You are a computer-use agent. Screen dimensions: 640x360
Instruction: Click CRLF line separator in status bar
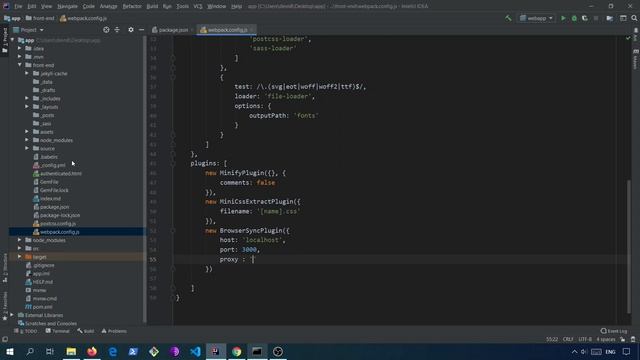(568, 339)
